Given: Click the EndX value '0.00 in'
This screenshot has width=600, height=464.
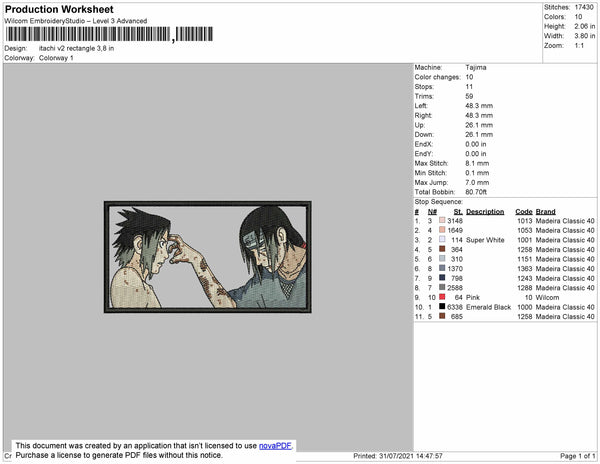Looking at the screenshot, I should pyautogui.click(x=476, y=144).
